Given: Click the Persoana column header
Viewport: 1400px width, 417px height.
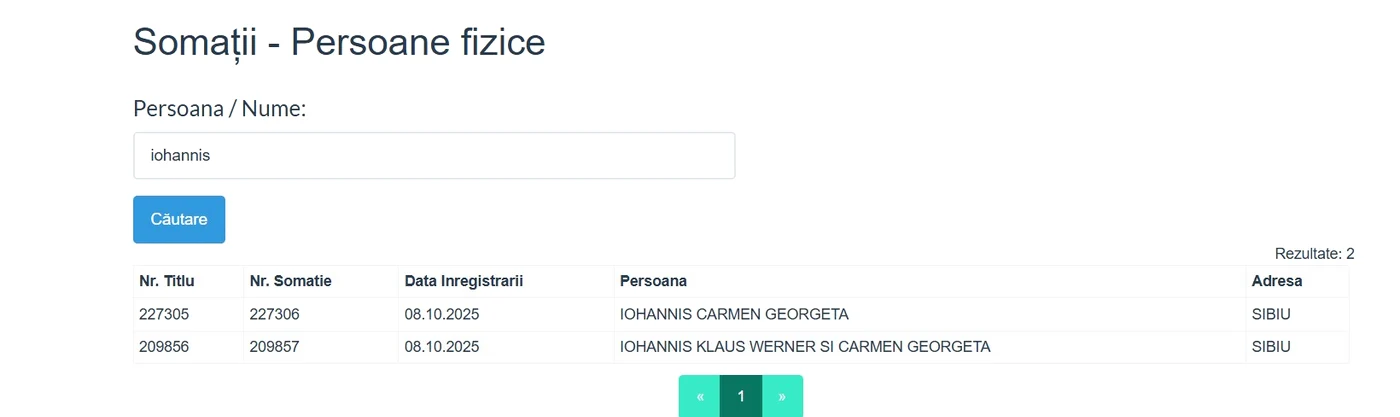Looking at the screenshot, I should coord(653,281).
